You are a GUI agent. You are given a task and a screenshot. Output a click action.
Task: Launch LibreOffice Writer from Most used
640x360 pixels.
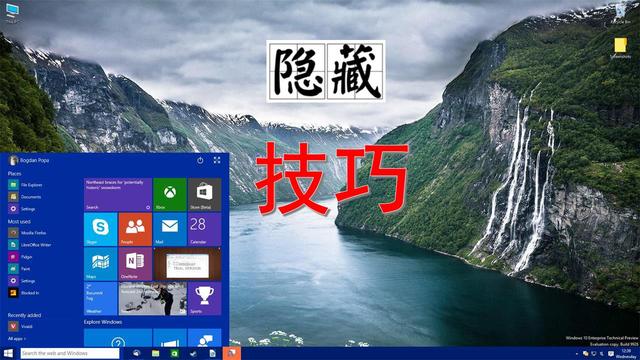click(x=30, y=244)
